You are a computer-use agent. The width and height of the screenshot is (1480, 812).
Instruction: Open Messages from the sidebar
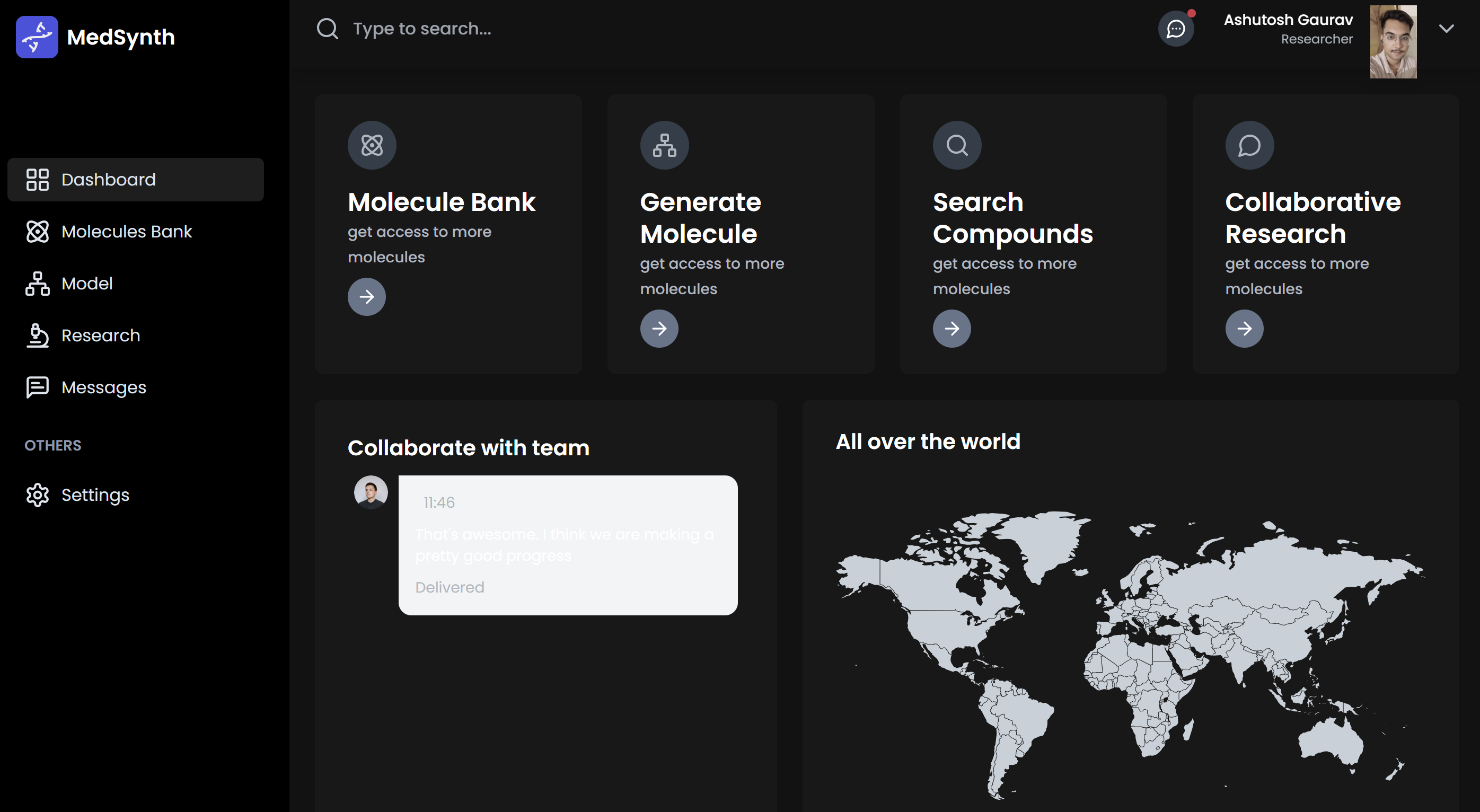(x=103, y=387)
